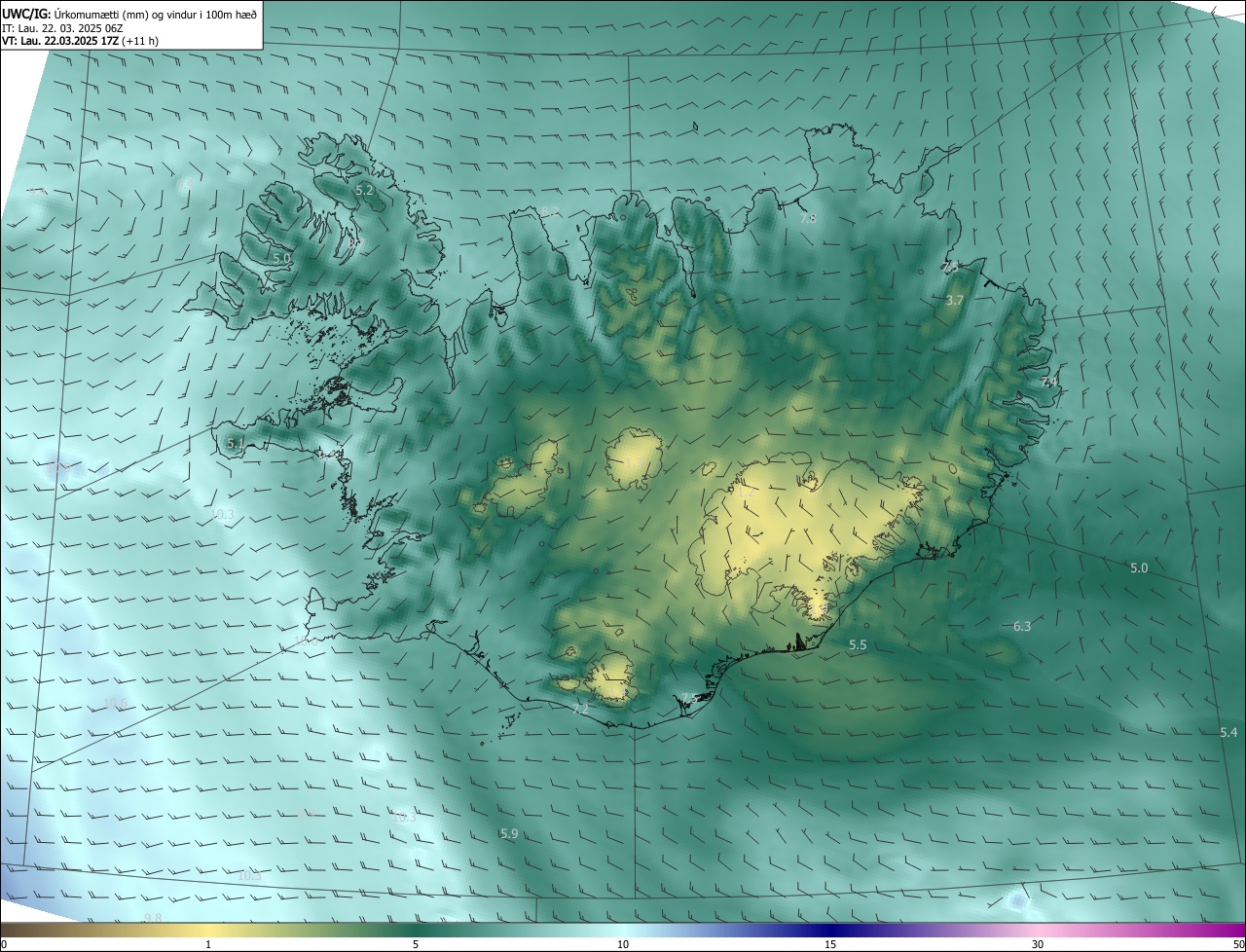
Task: Click the 5.2 value over the Westfjords
Action: tap(365, 191)
